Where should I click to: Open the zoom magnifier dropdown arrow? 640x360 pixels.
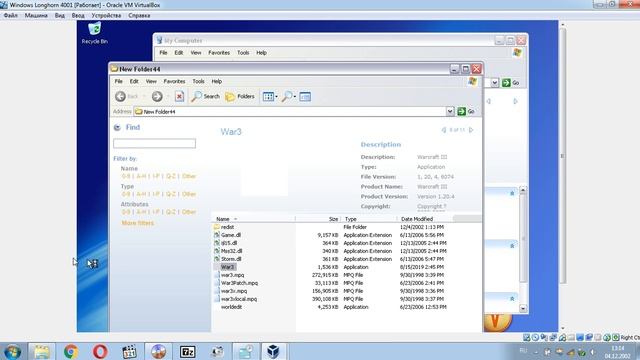(x=295, y=97)
